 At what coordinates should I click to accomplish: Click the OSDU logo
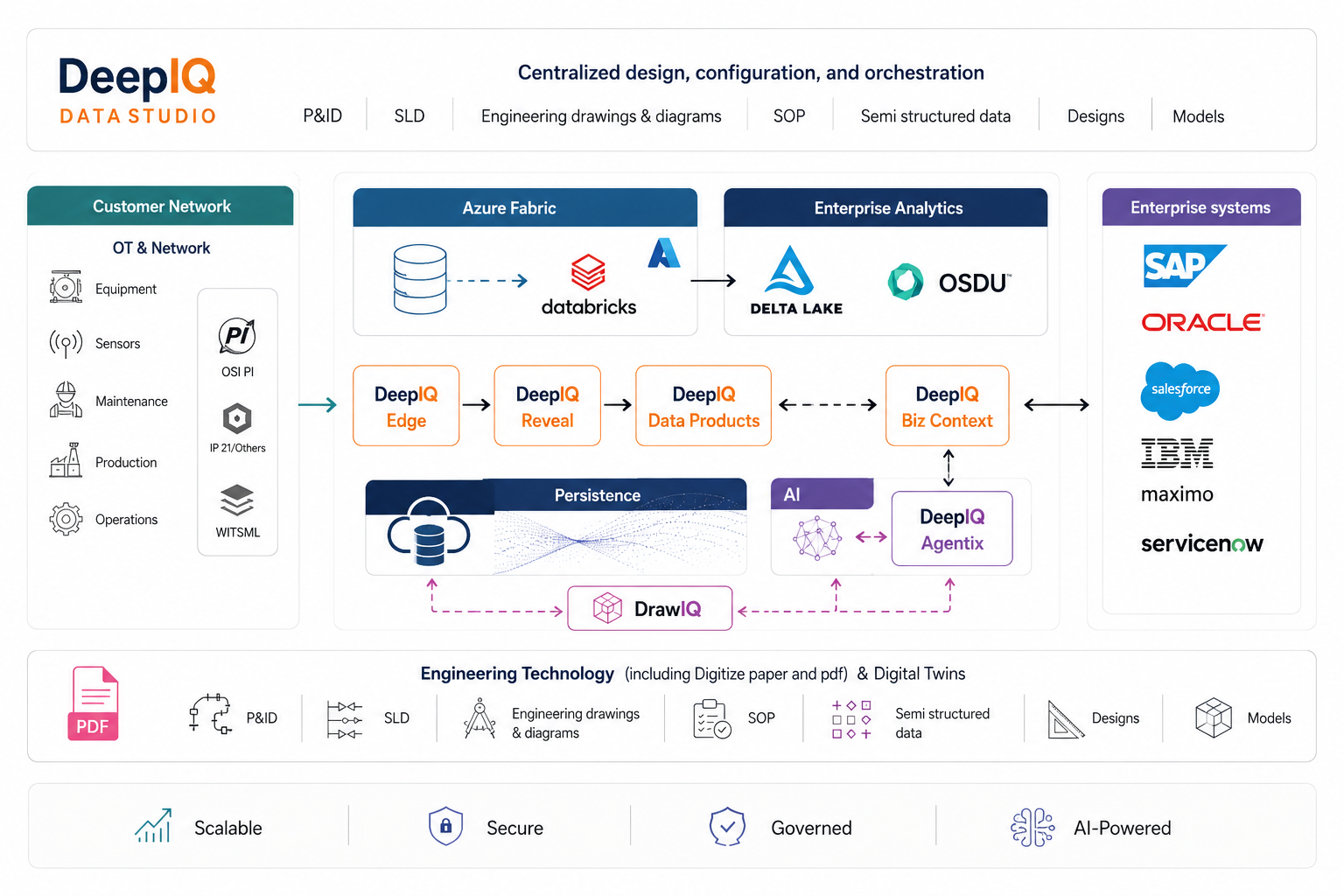click(949, 282)
